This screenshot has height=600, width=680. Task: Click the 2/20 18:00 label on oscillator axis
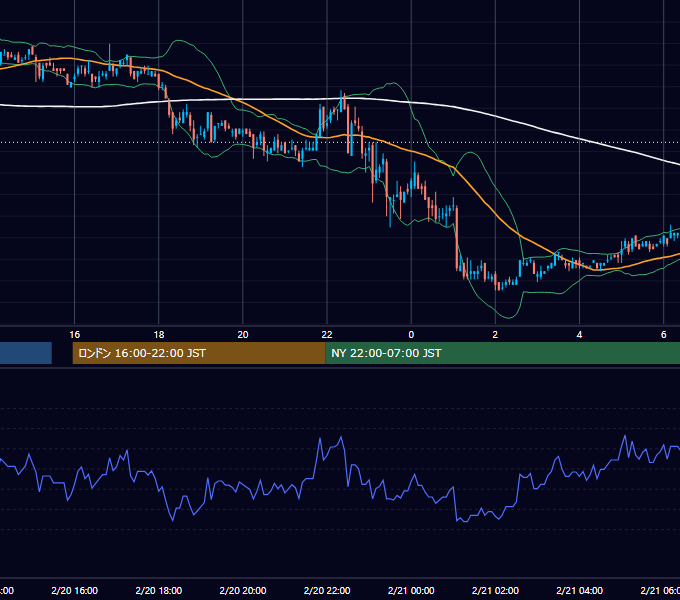(x=159, y=590)
